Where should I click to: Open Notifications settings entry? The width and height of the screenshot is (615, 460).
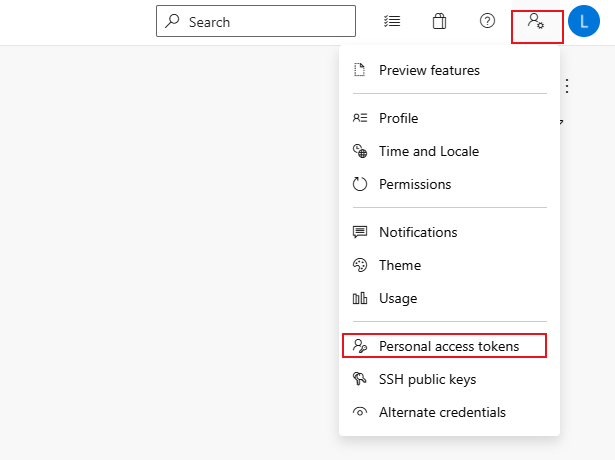coord(417,232)
